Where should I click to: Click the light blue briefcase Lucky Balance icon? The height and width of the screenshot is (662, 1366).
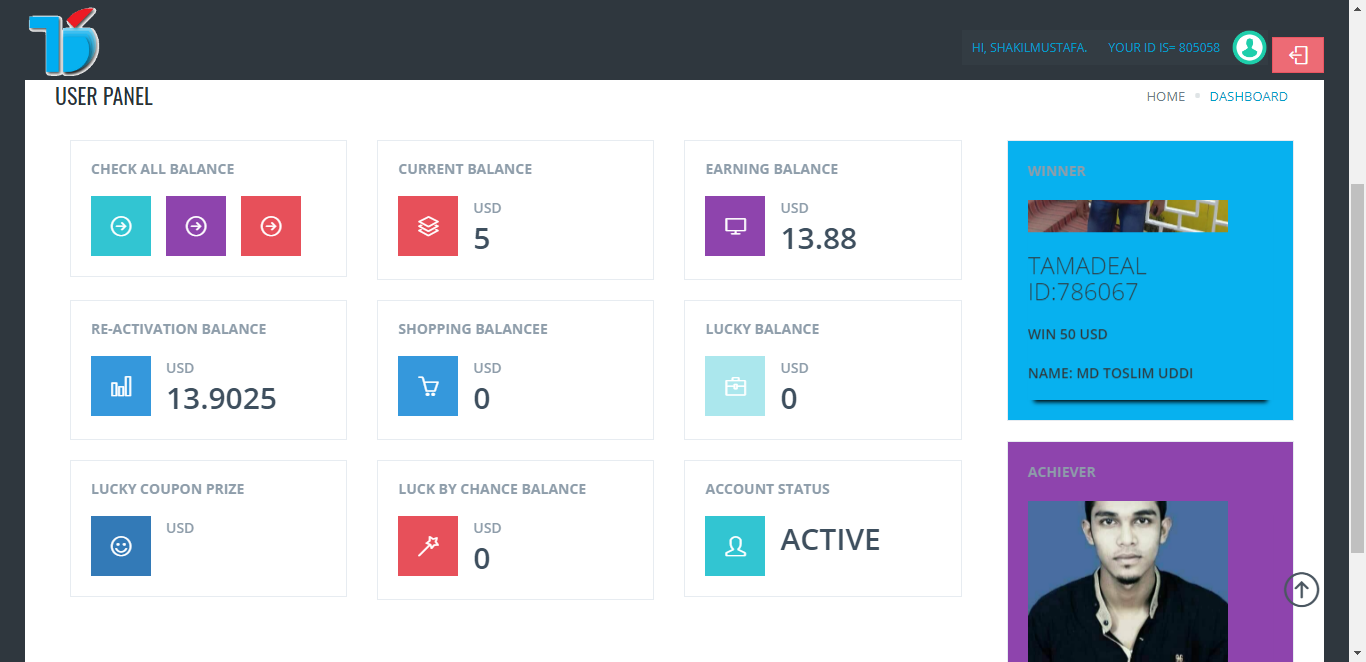coord(735,386)
